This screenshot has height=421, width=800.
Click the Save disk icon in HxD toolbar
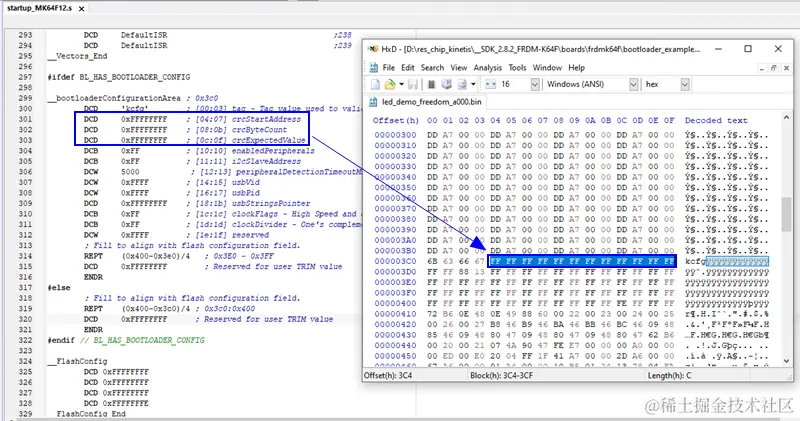coord(413,84)
